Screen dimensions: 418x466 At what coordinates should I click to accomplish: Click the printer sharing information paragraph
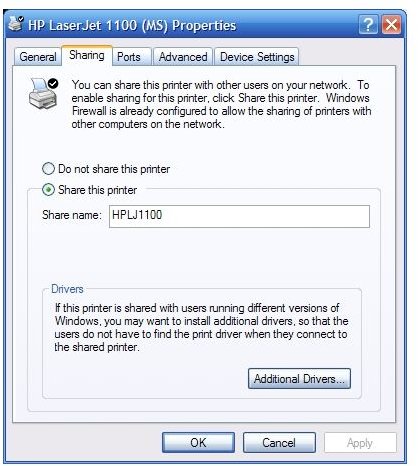(221, 104)
